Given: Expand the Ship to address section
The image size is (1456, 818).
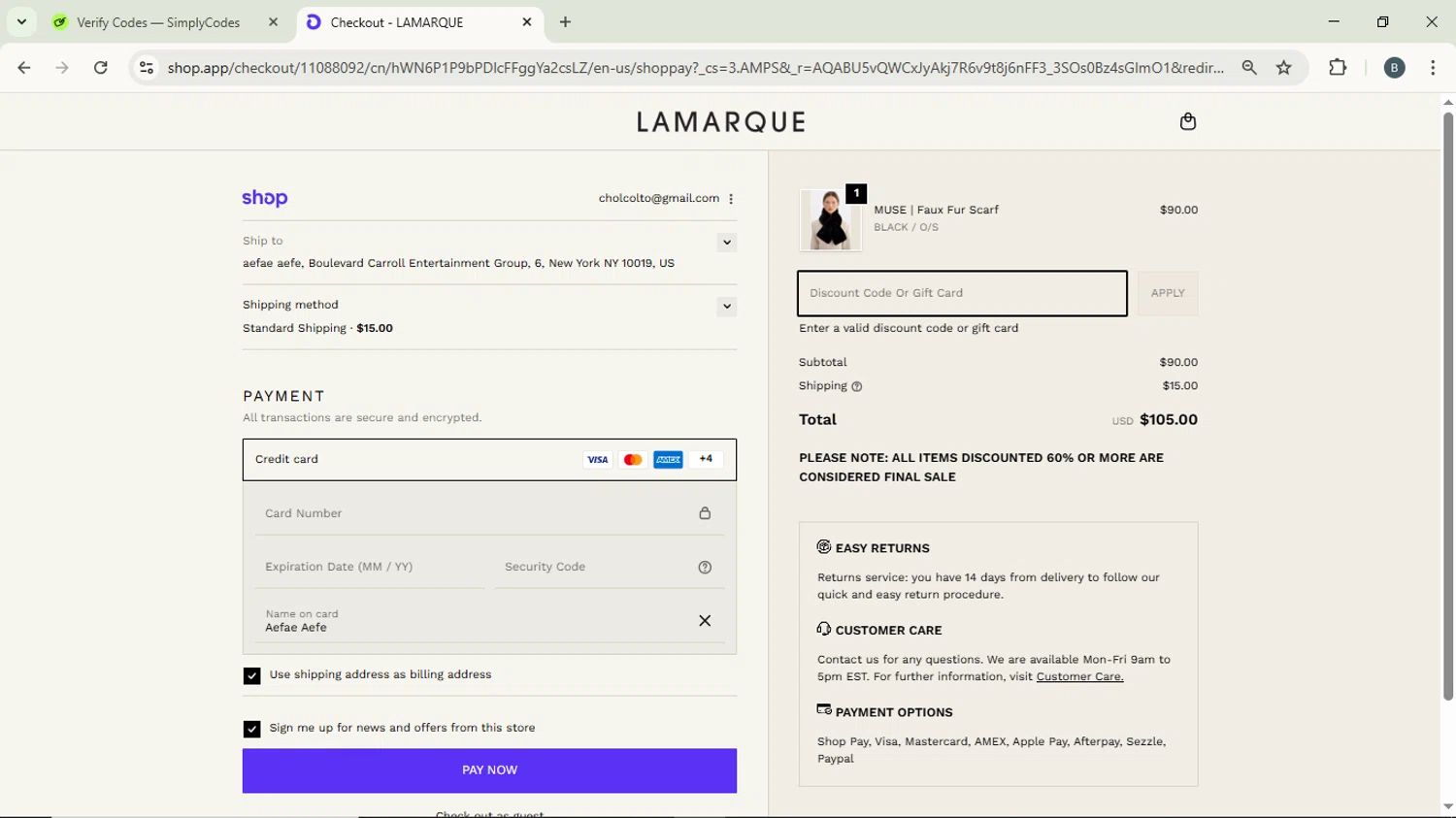Looking at the screenshot, I should click(x=726, y=243).
